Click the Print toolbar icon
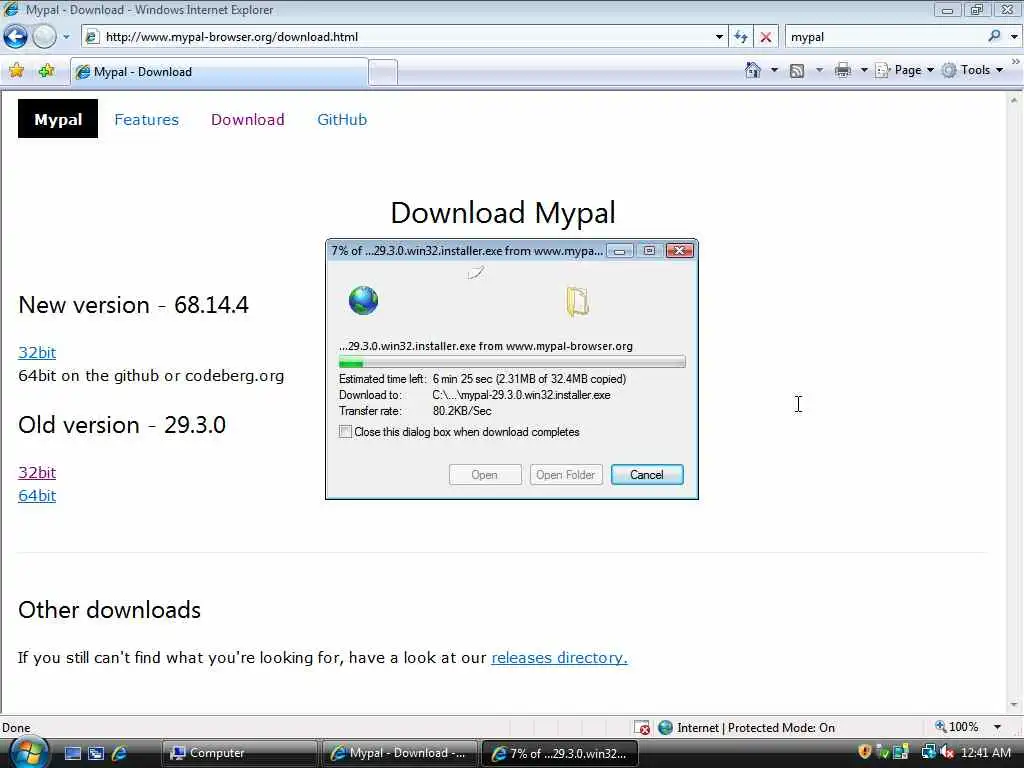 [842, 70]
